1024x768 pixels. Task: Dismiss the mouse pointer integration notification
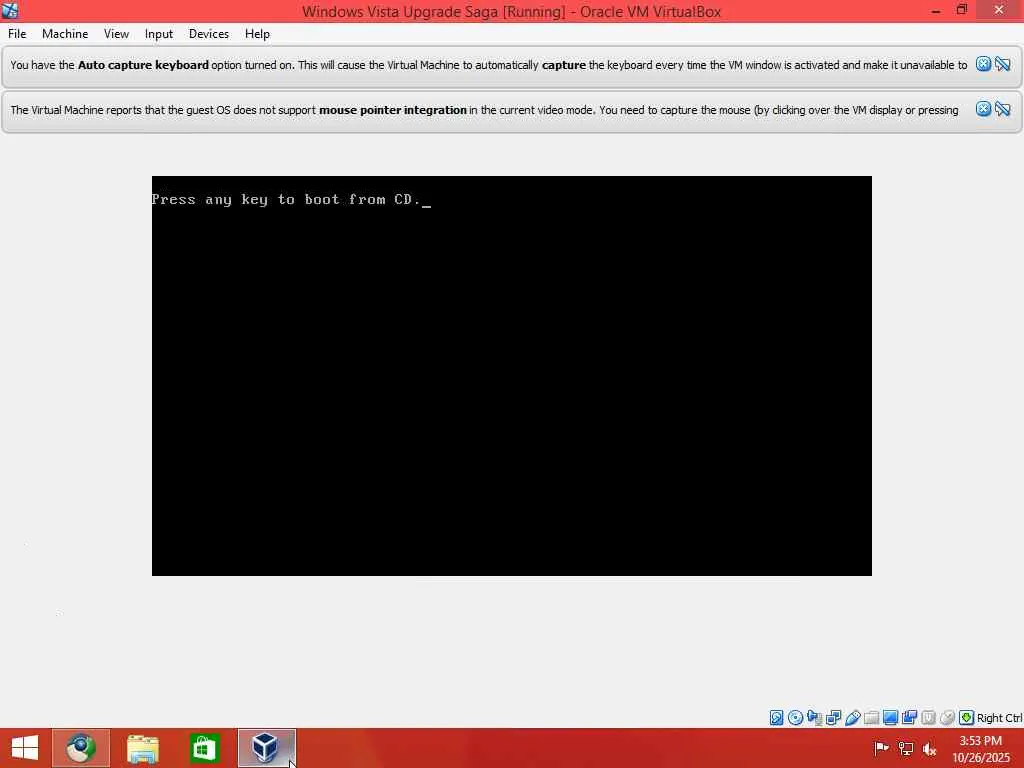(984, 109)
